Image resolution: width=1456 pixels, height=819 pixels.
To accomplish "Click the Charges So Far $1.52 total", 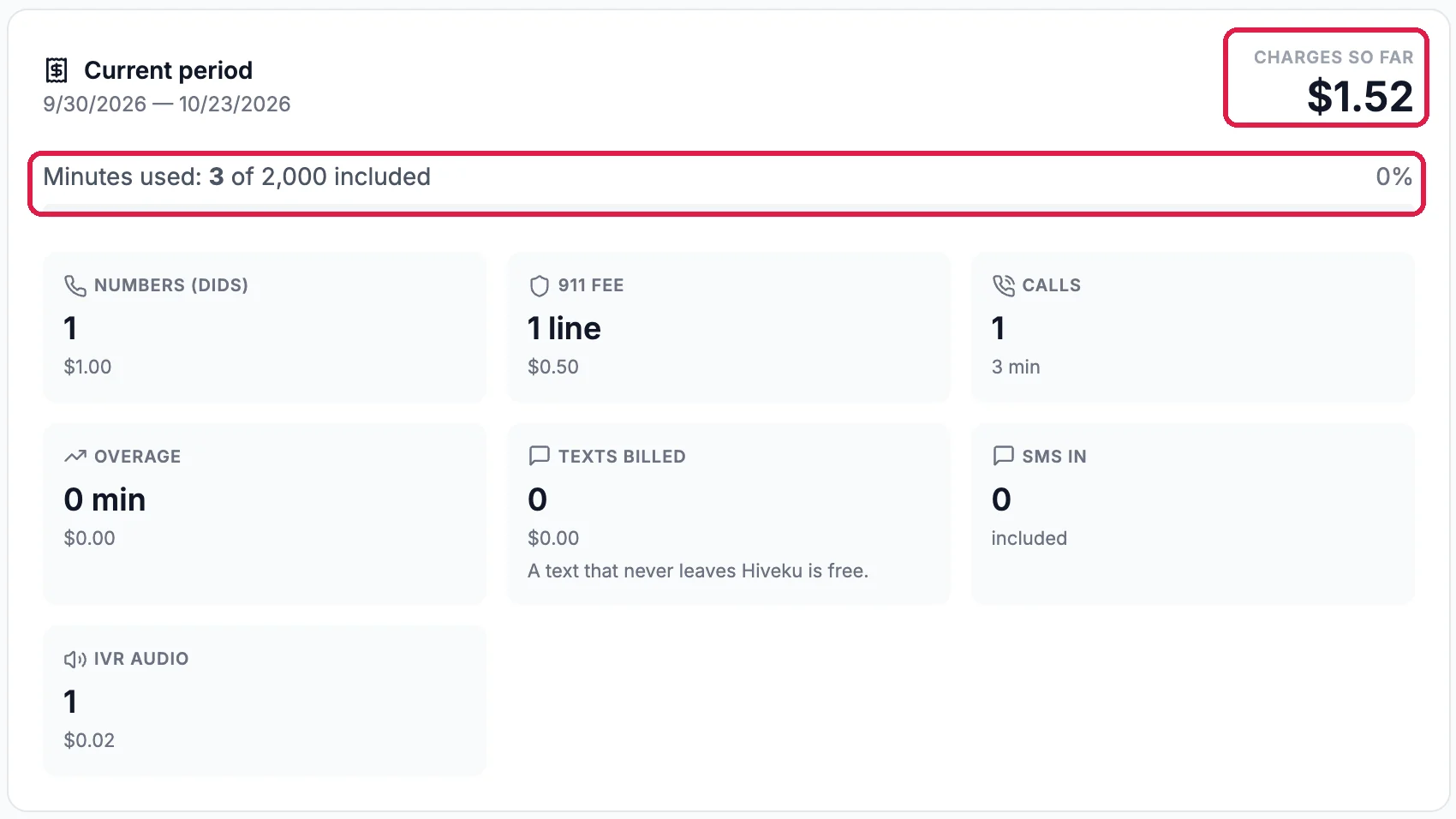I will (1359, 96).
